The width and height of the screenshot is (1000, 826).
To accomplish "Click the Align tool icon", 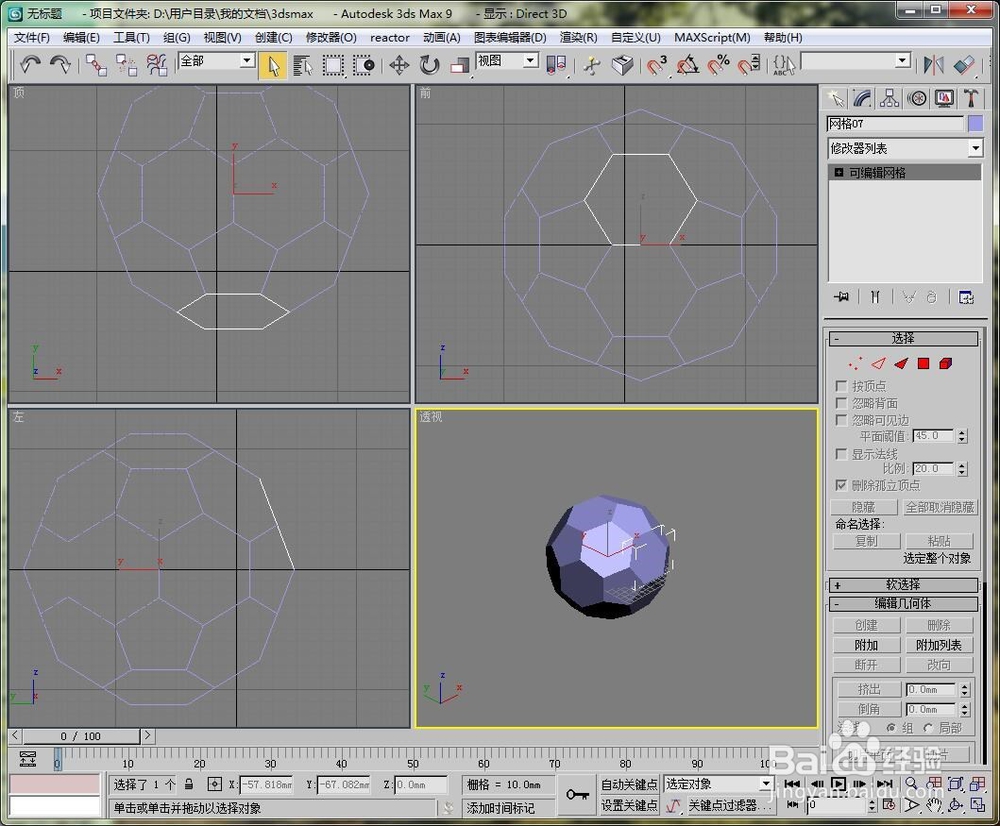I will (964, 65).
